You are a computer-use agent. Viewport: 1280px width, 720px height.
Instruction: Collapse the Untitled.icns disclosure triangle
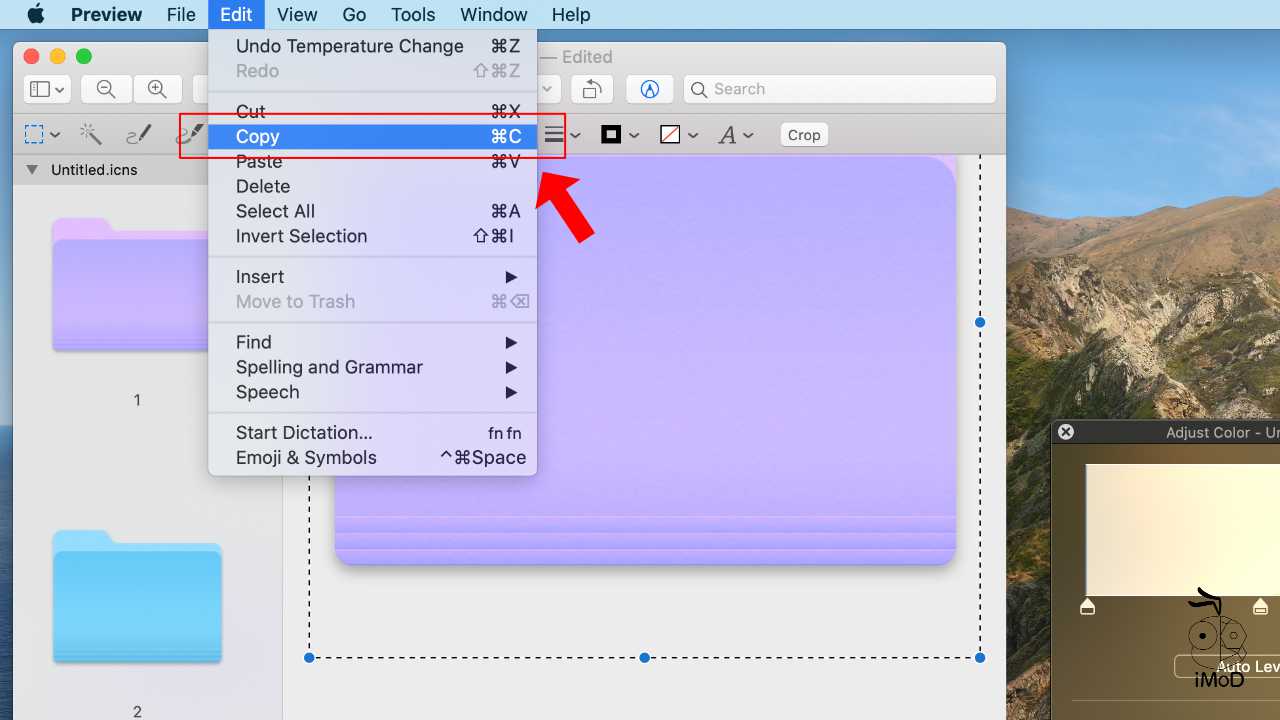tap(32, 170)
